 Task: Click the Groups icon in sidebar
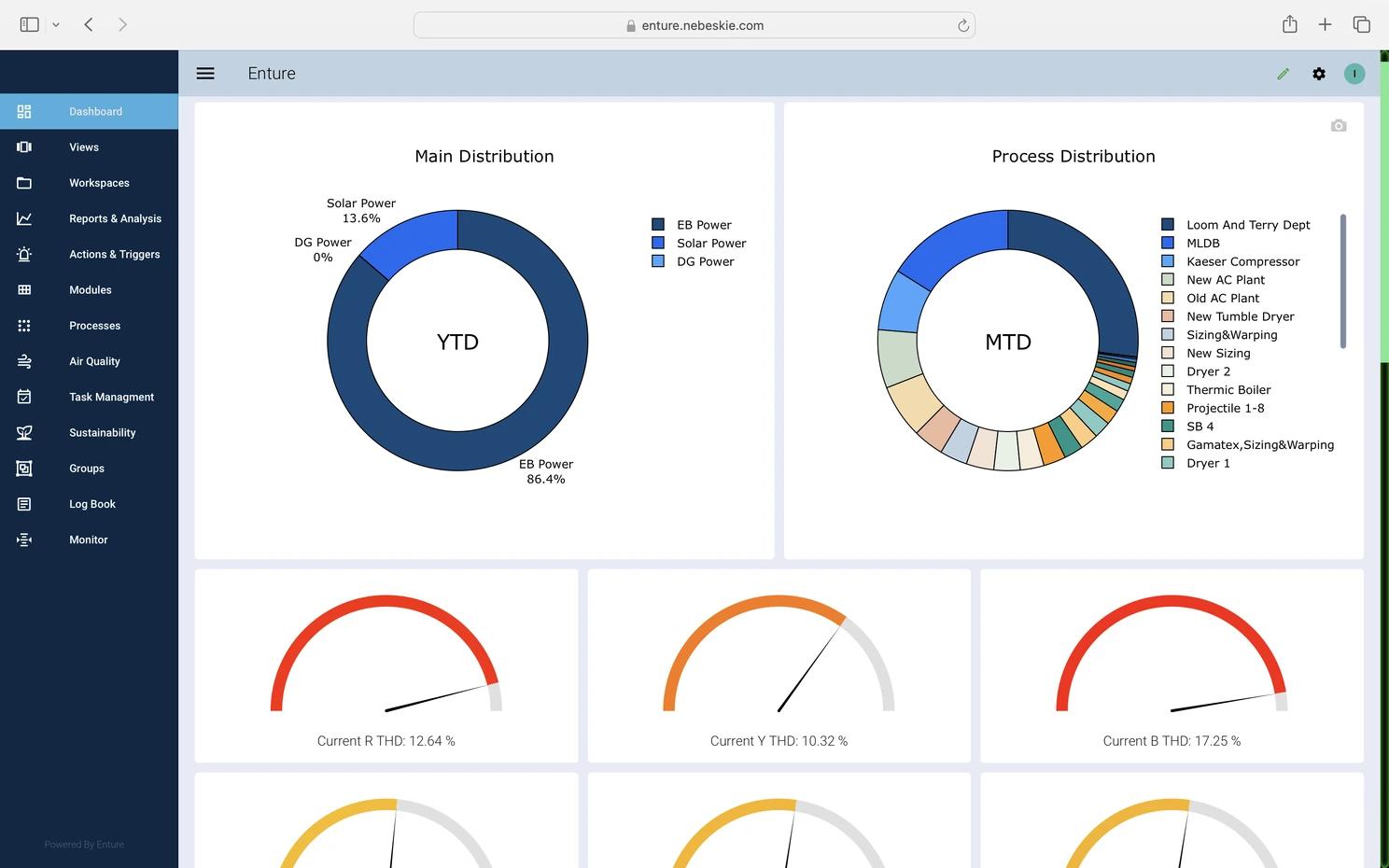[24, 469]
